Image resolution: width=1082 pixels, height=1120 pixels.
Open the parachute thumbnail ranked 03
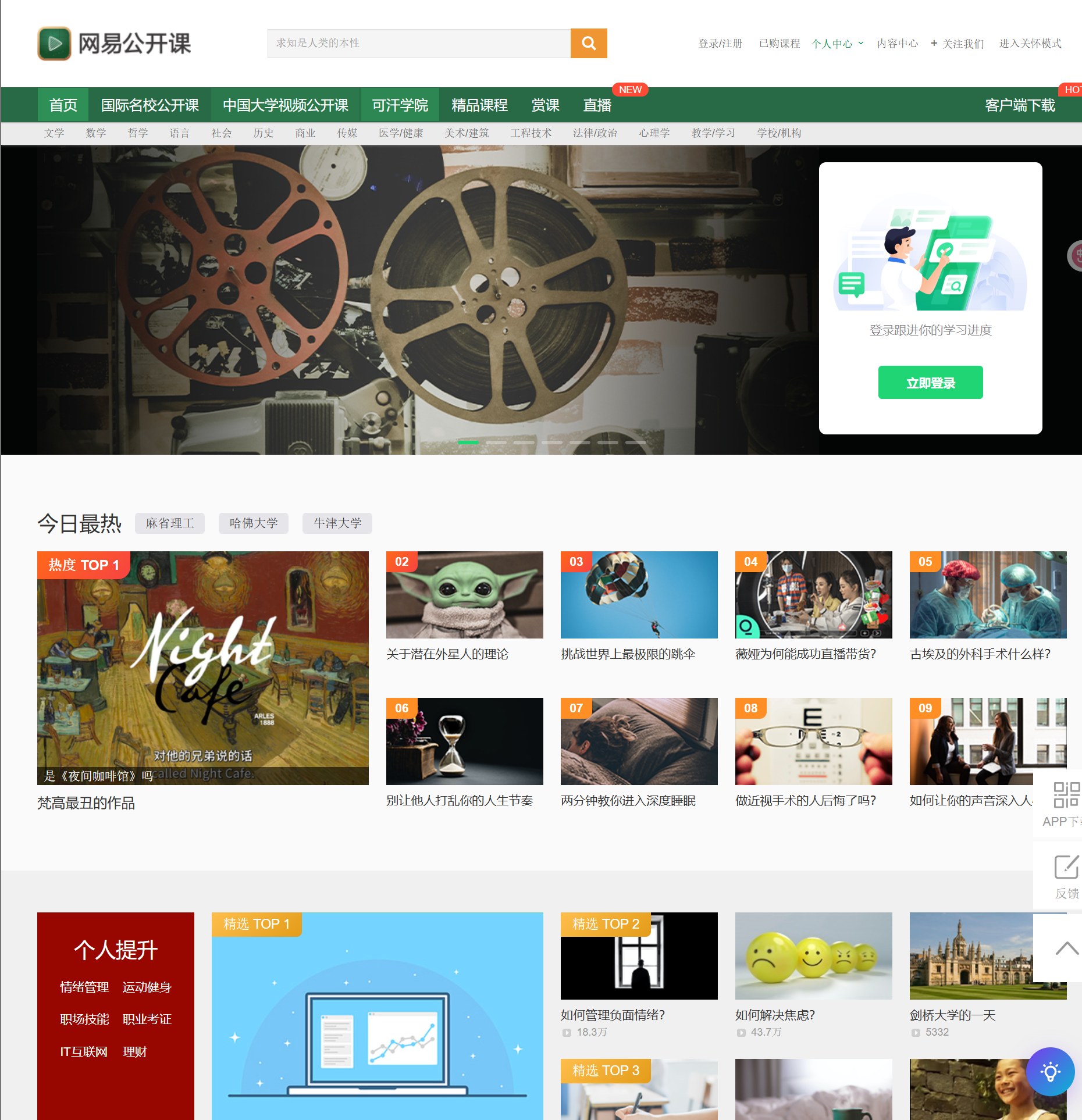(639, 595)
